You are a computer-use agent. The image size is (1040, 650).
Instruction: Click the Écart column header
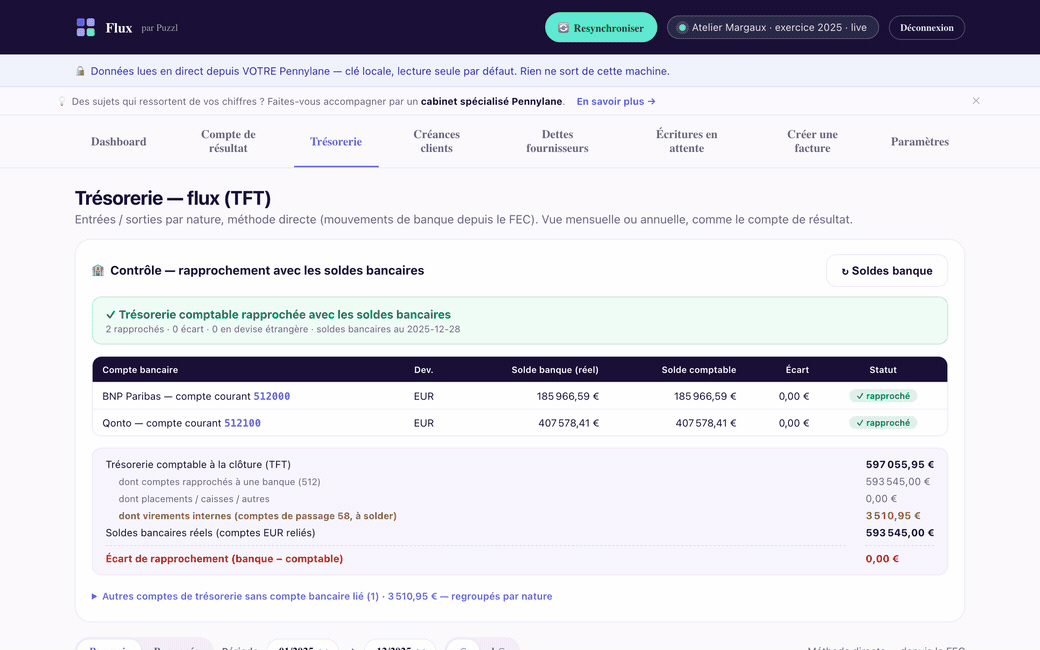tap(797, 369)
